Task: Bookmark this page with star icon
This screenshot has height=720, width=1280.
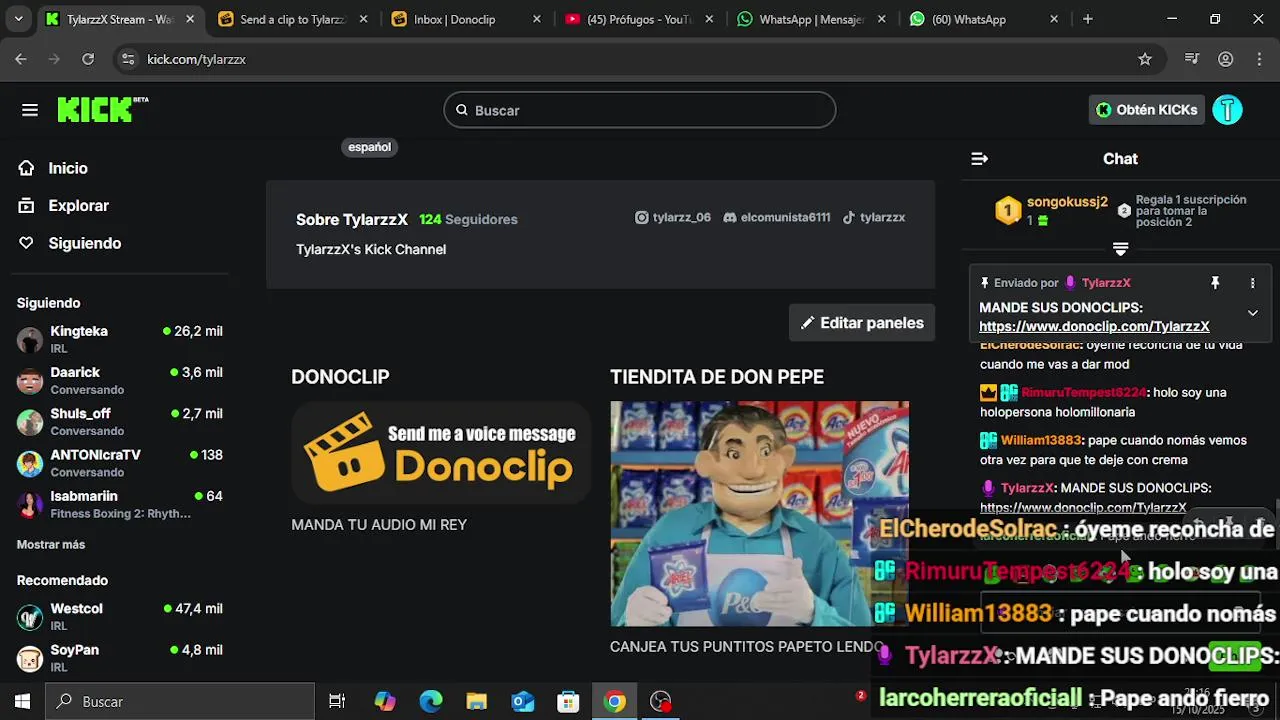Action: click(x=1145, y=59)
